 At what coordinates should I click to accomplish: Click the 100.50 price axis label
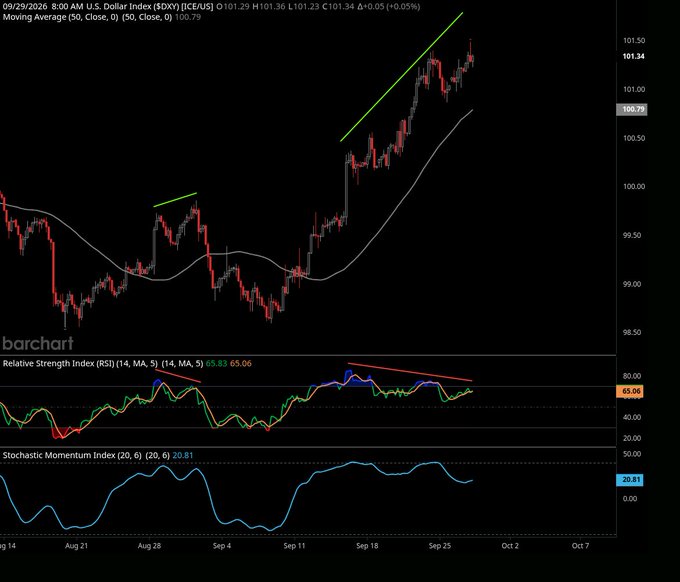(x=634, y=138)
